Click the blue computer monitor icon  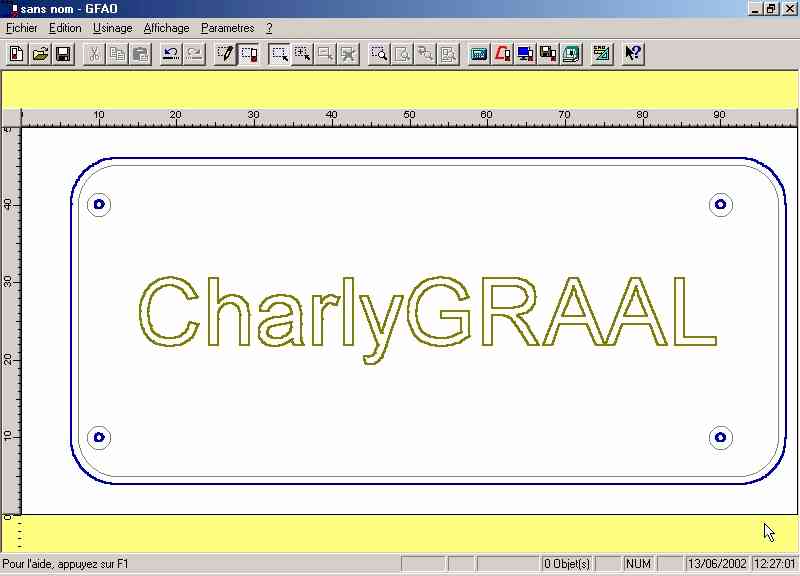525,54
